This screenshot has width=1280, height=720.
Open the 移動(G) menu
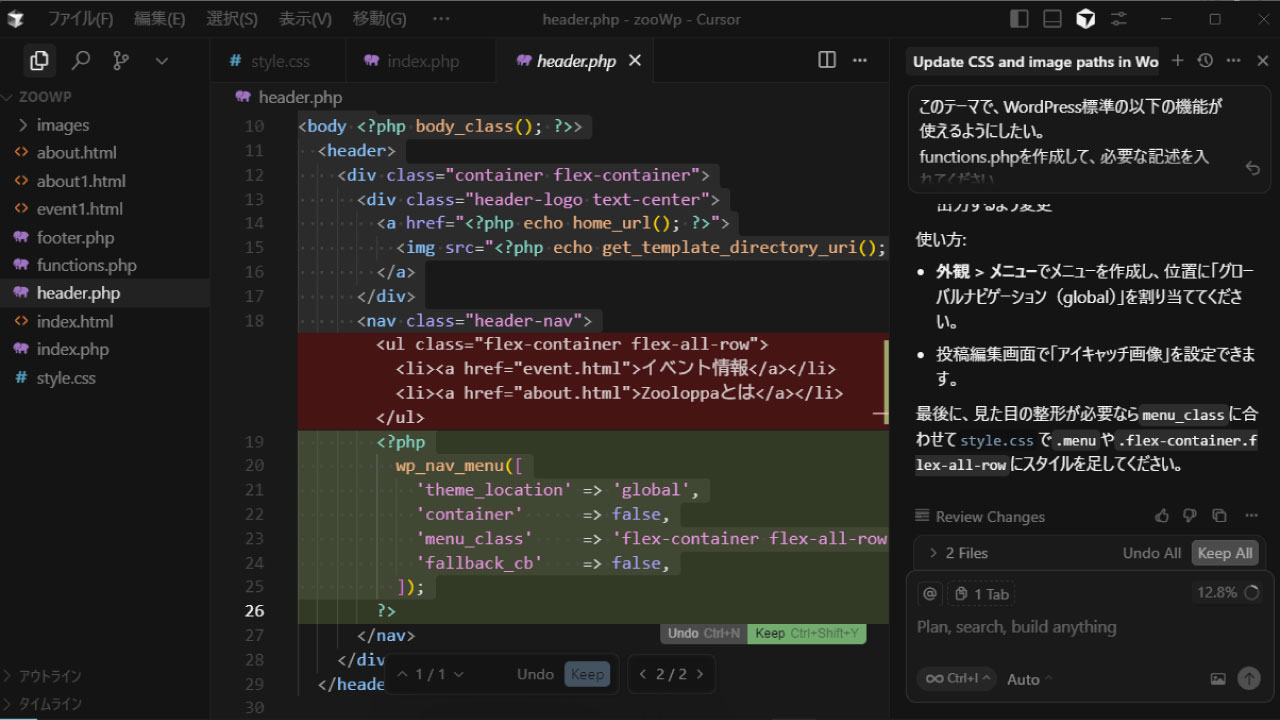pyautogui.click(x=380, y=19)
